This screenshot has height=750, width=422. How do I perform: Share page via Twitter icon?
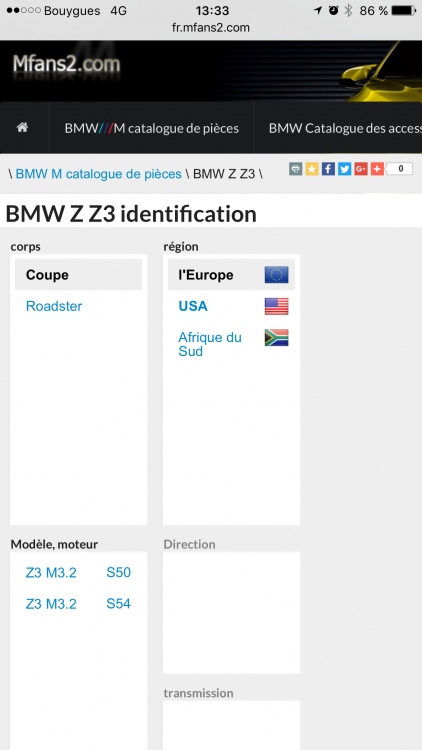344,169
